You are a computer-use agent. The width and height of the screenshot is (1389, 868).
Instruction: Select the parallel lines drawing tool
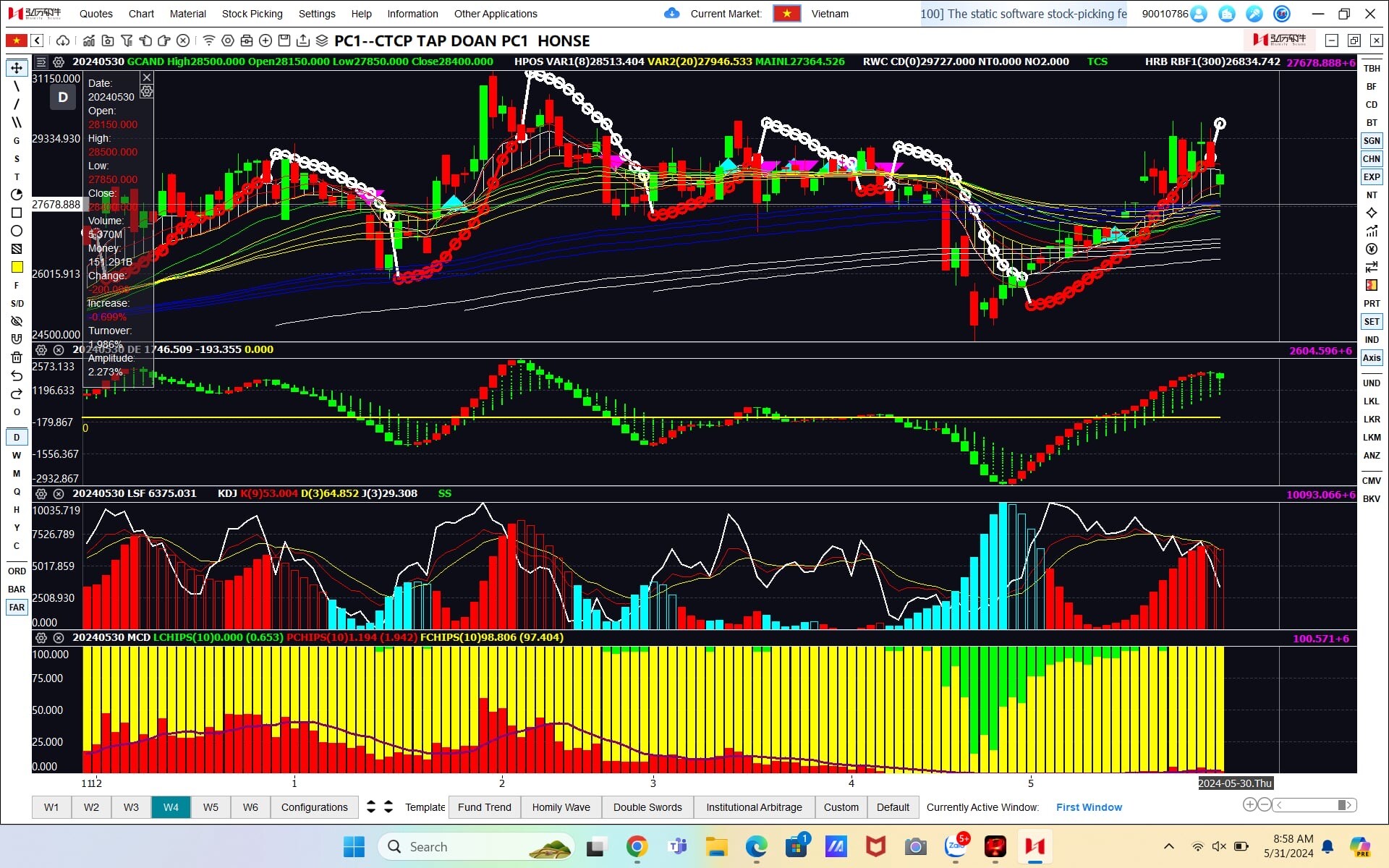(x=17, y=122)
